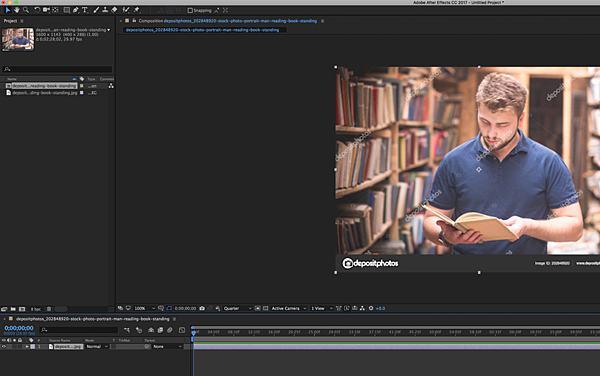Click Interpret Footage icon at project bottom

coord(4,309)
